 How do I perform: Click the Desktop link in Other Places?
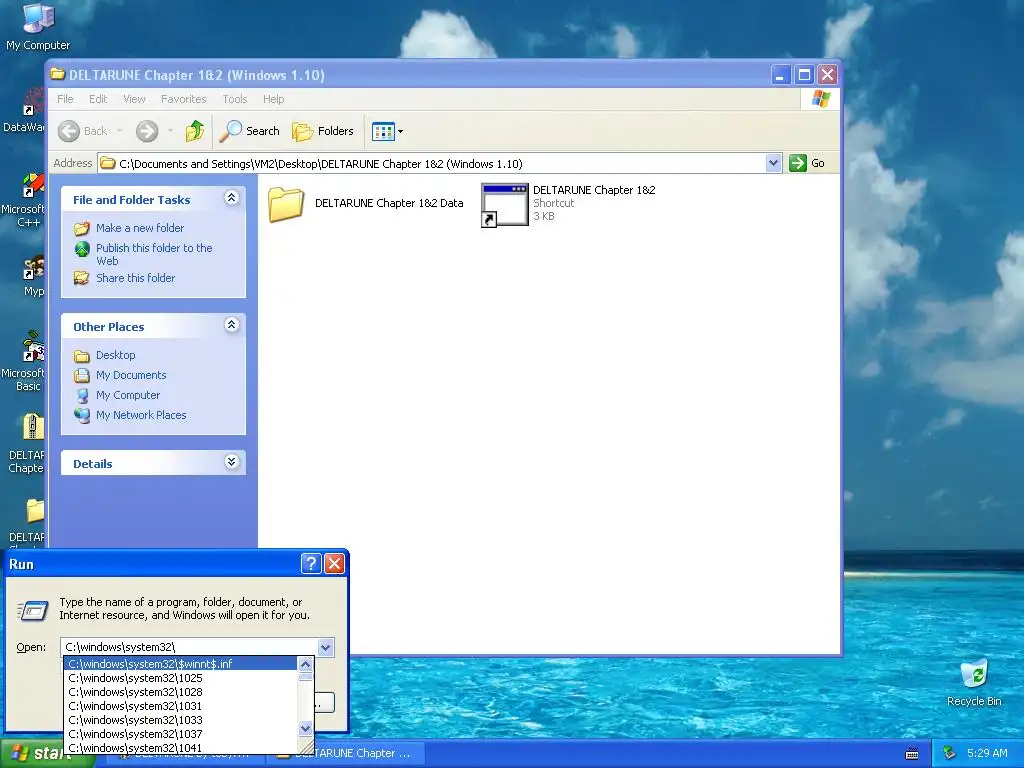click(x=116, y=355)
